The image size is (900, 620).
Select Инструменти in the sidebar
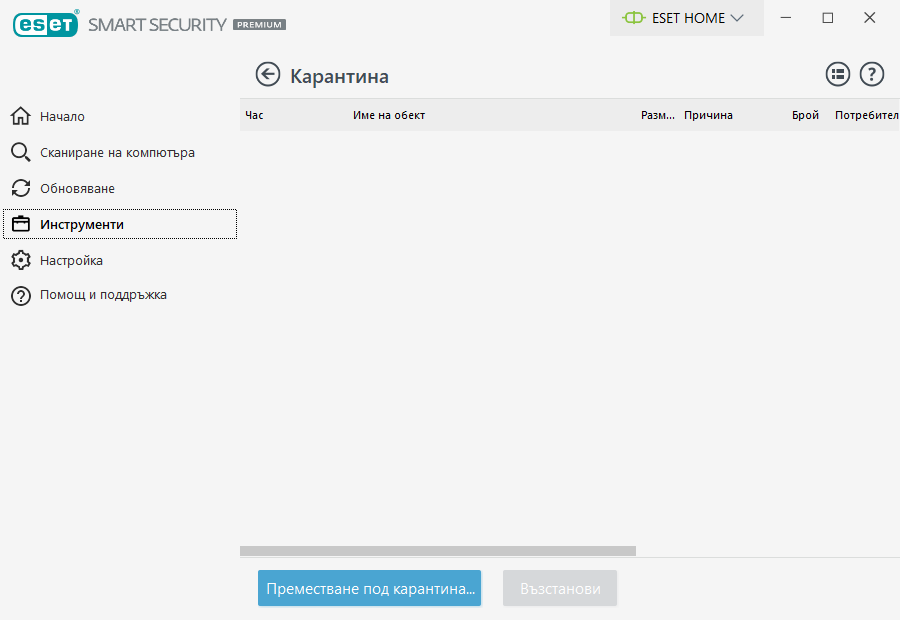120,224
